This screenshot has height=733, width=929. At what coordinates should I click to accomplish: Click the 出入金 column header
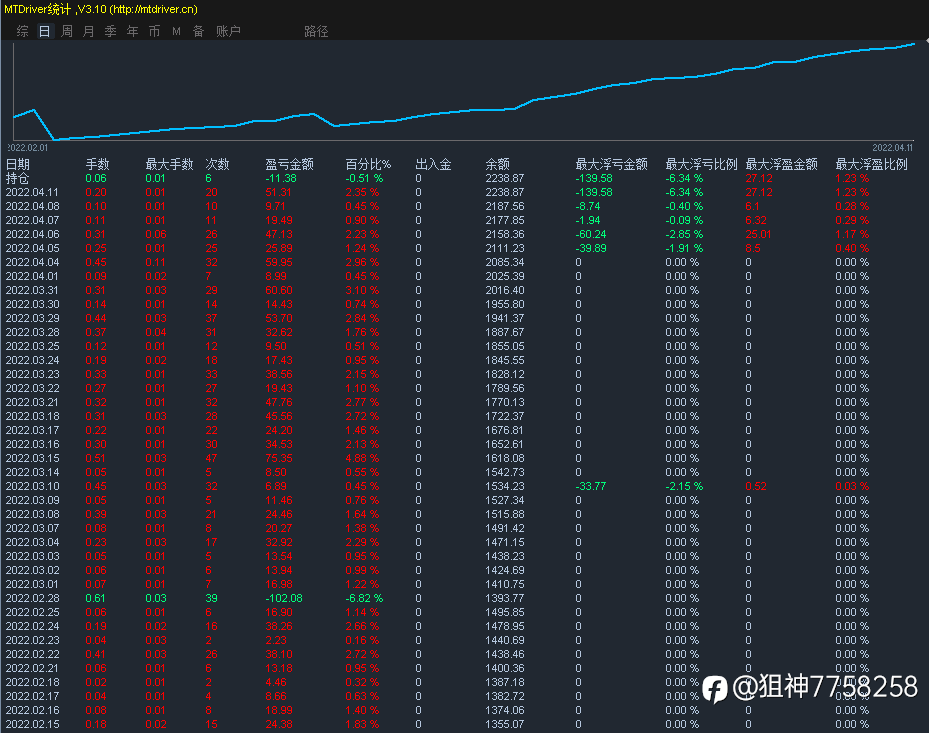[433, 164]
